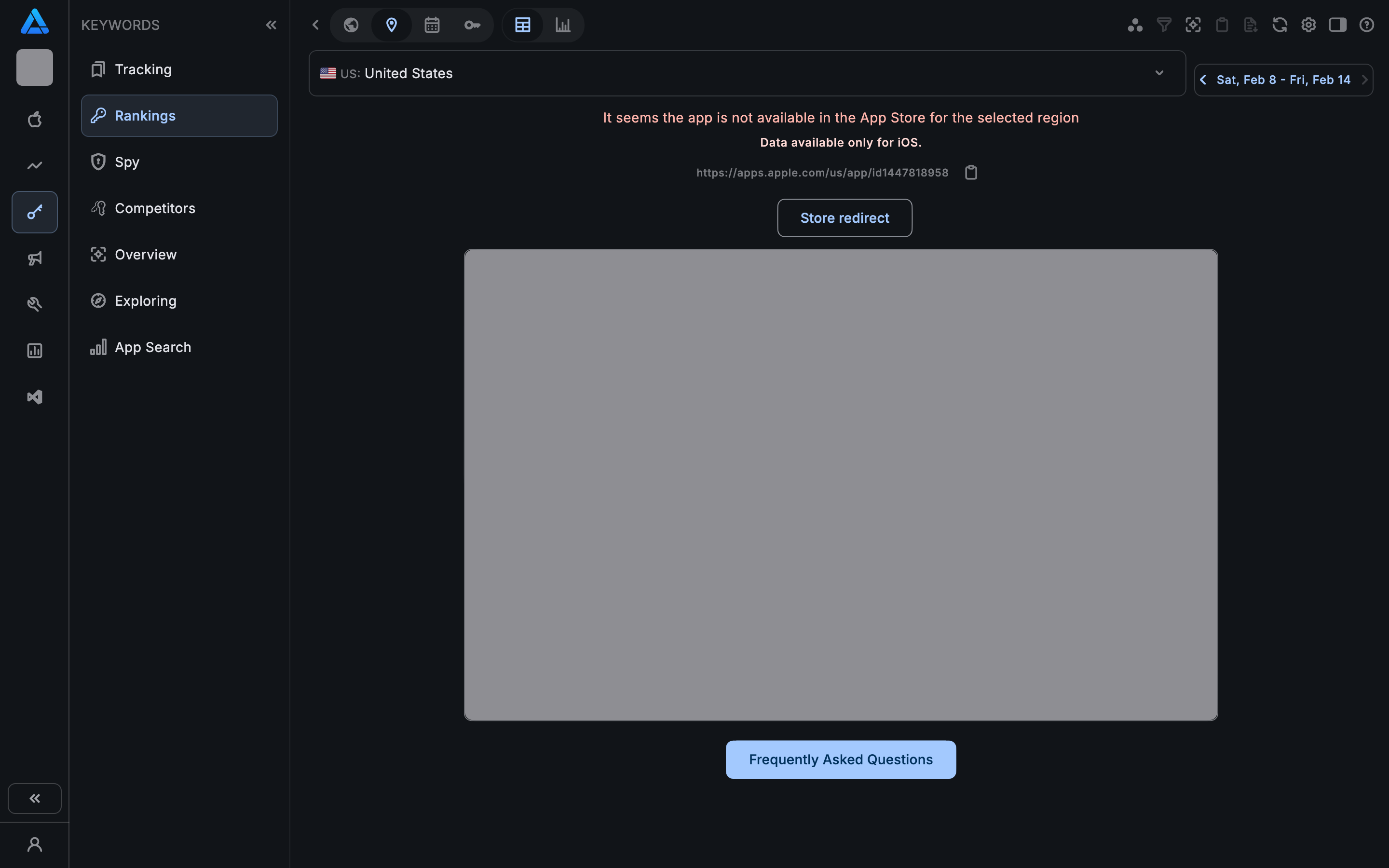This screenshot has height=868, width=1389.
Task: Open help using the question mark icon
Action: click(x=1367, y=25)
